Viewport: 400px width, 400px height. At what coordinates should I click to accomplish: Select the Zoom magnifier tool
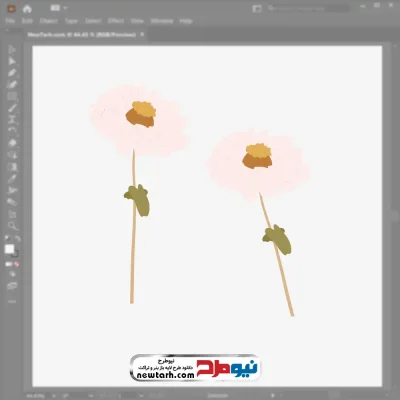coord(12,226)
